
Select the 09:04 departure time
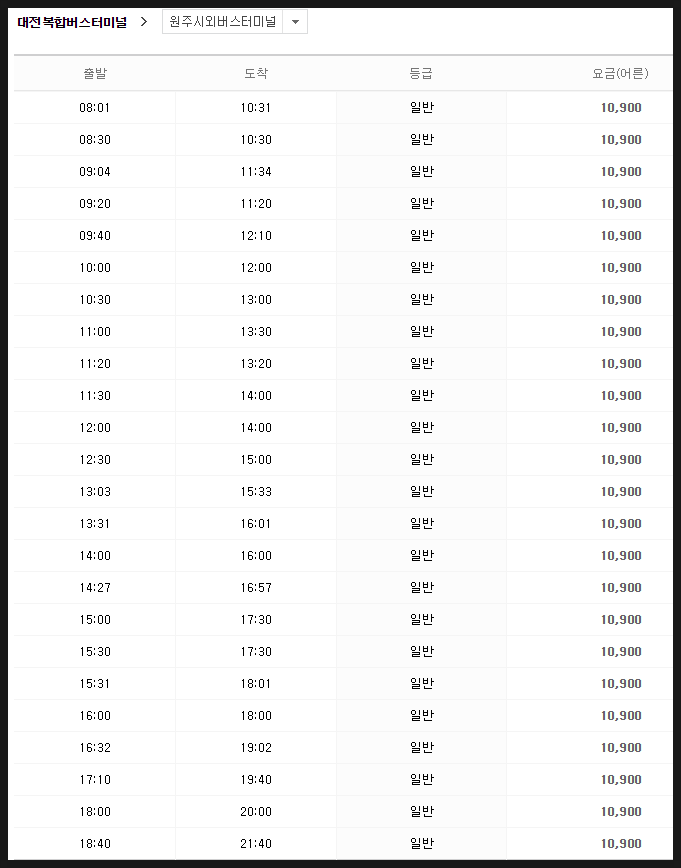tap(95, 172)
